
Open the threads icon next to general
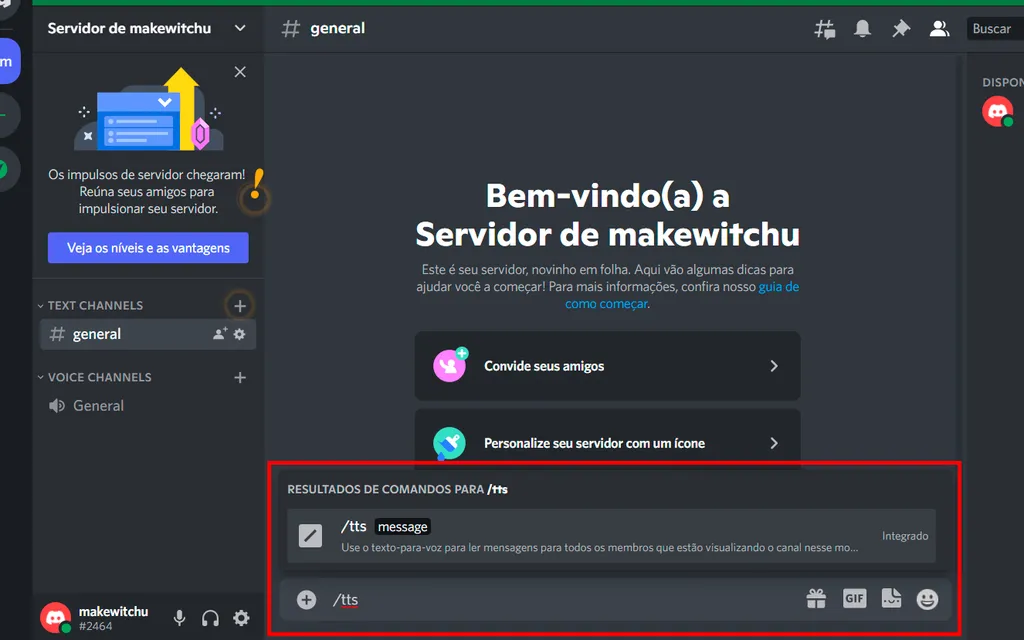click(x=824, y=29)
